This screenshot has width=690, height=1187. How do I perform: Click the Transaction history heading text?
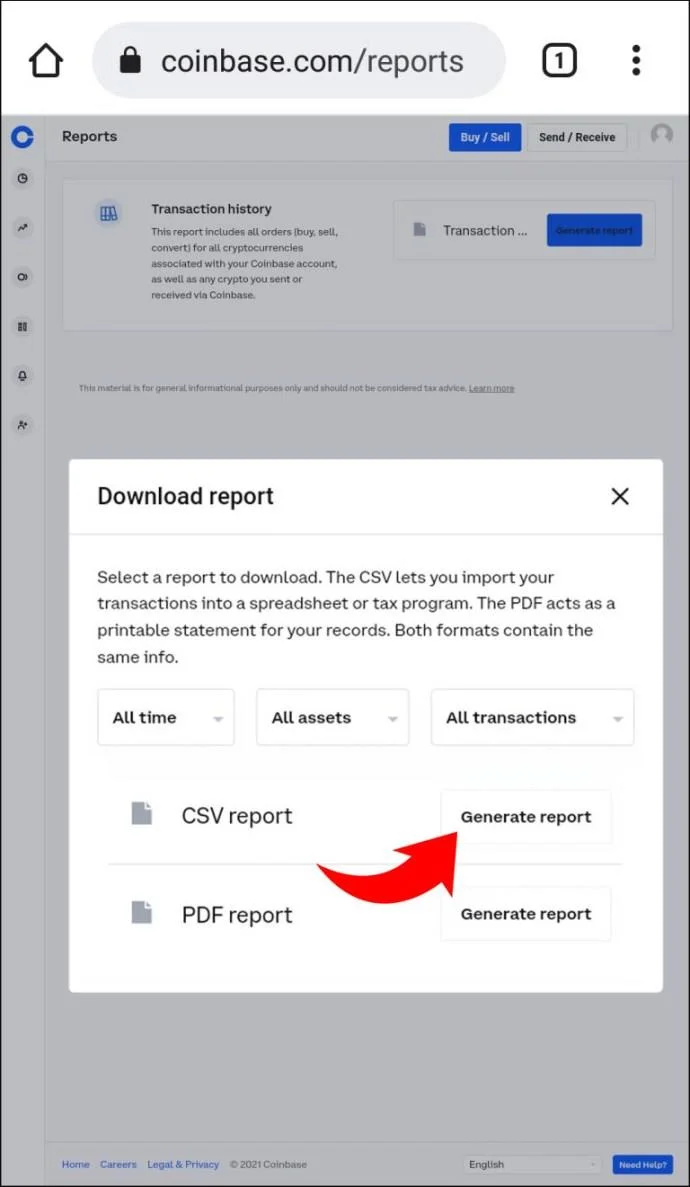tap(211, 209)
